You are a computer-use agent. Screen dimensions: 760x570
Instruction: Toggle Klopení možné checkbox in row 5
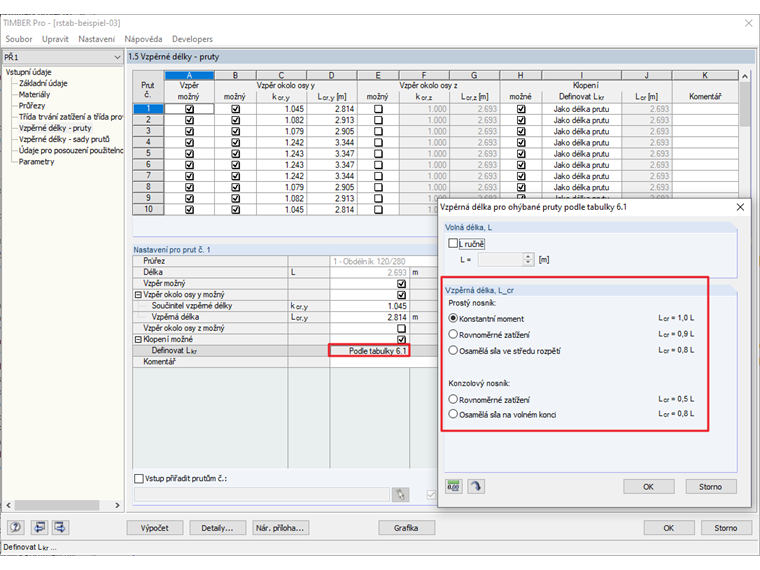click(x=521, y=154)
